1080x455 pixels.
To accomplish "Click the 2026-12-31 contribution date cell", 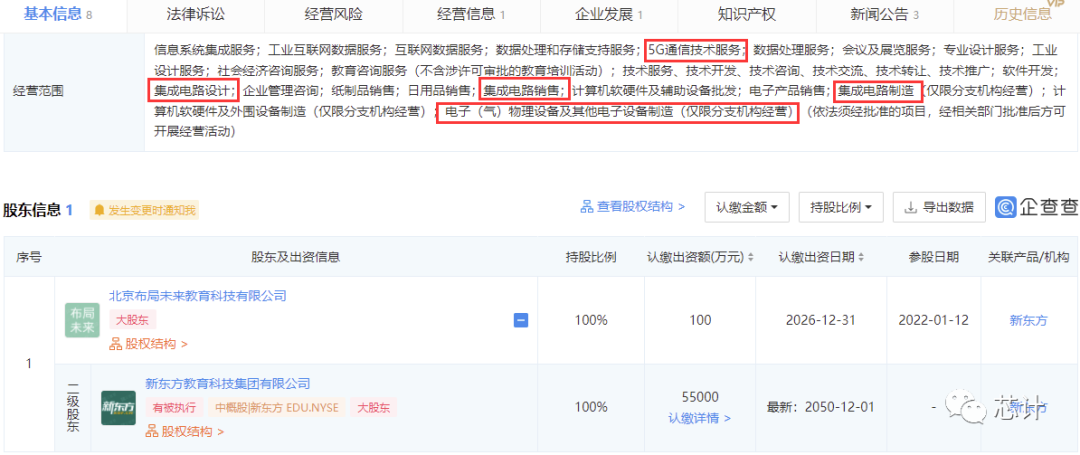I will coord(821,320).
